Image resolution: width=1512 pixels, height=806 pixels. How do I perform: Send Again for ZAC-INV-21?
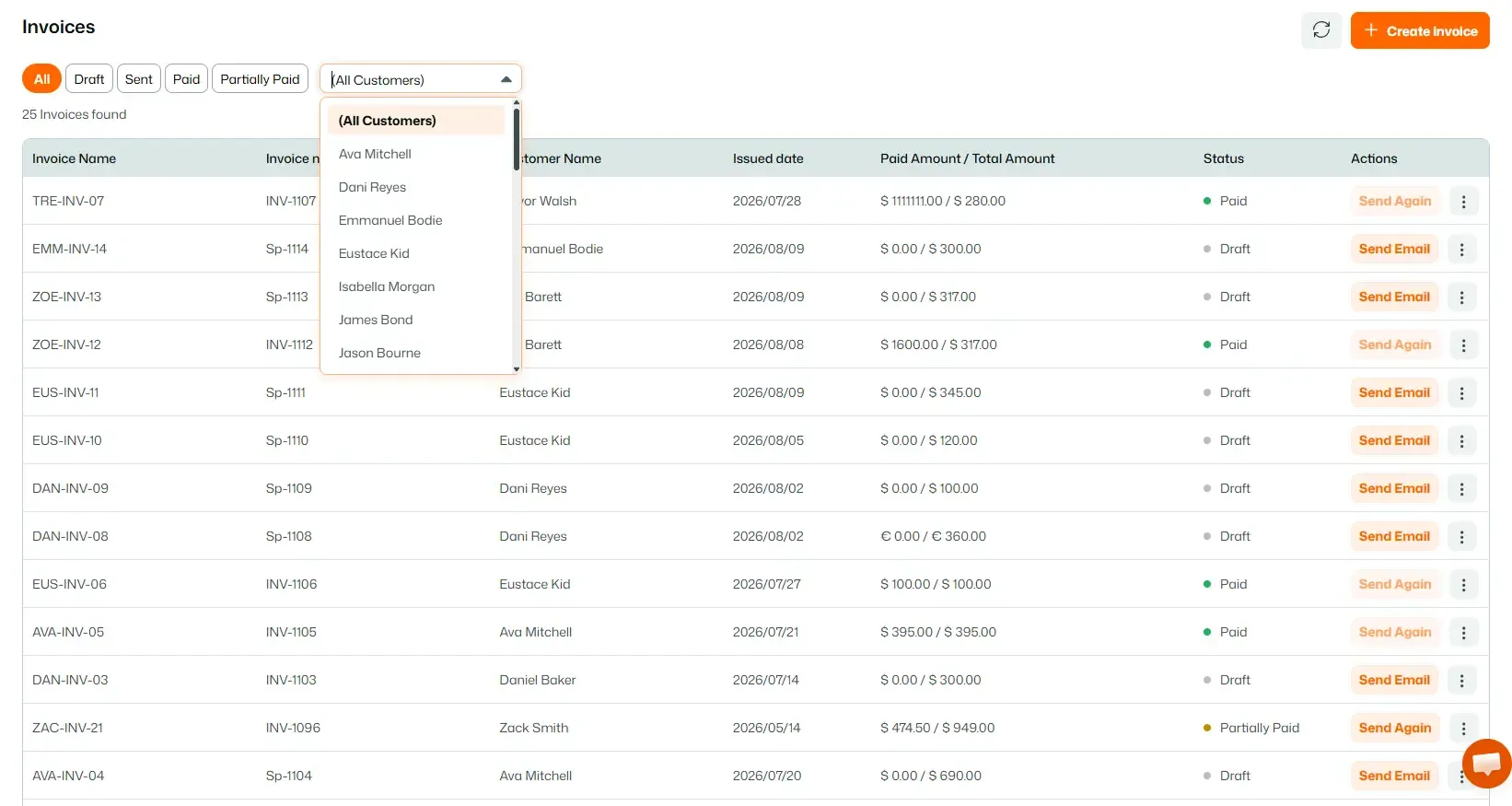click(1395, 728)
